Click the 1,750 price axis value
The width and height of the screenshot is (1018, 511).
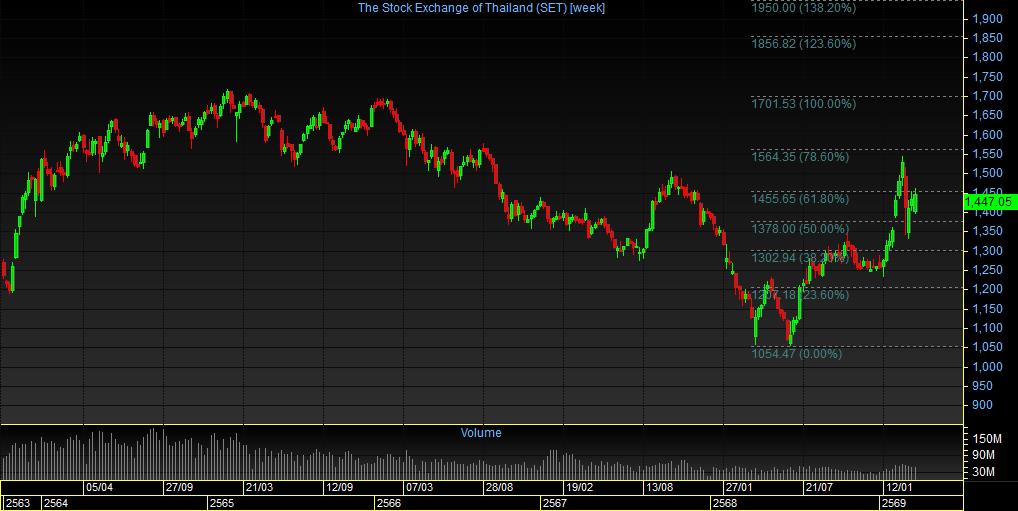[x=987, y=77]
